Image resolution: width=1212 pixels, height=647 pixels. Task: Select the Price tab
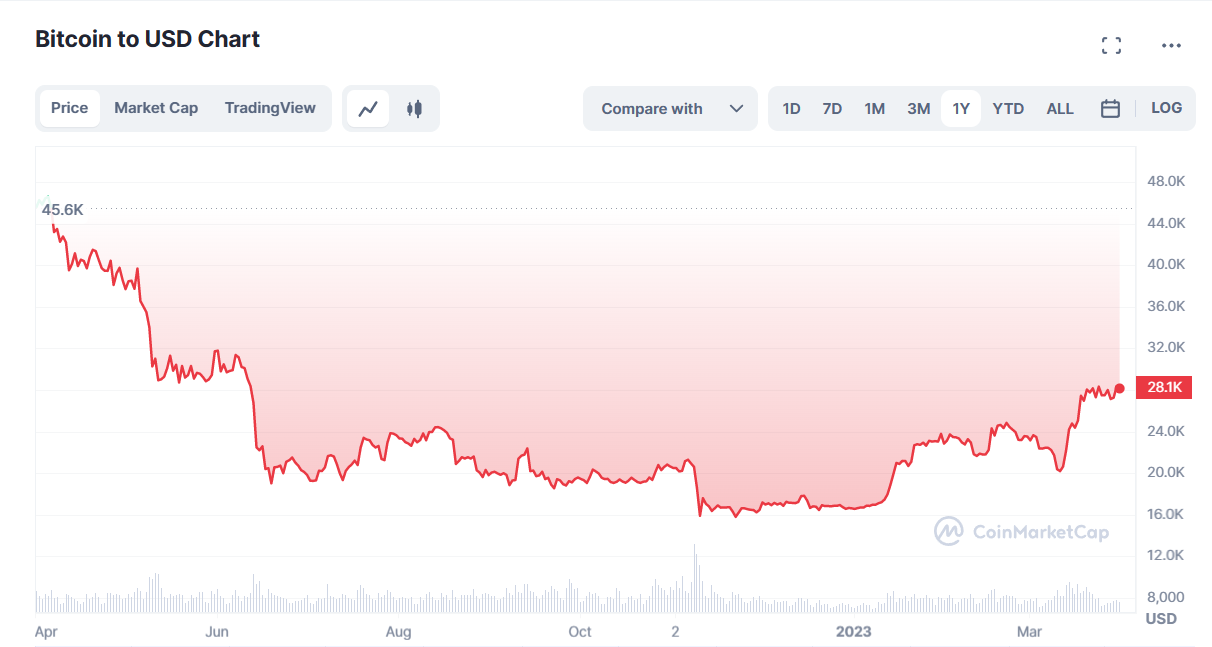70,108
